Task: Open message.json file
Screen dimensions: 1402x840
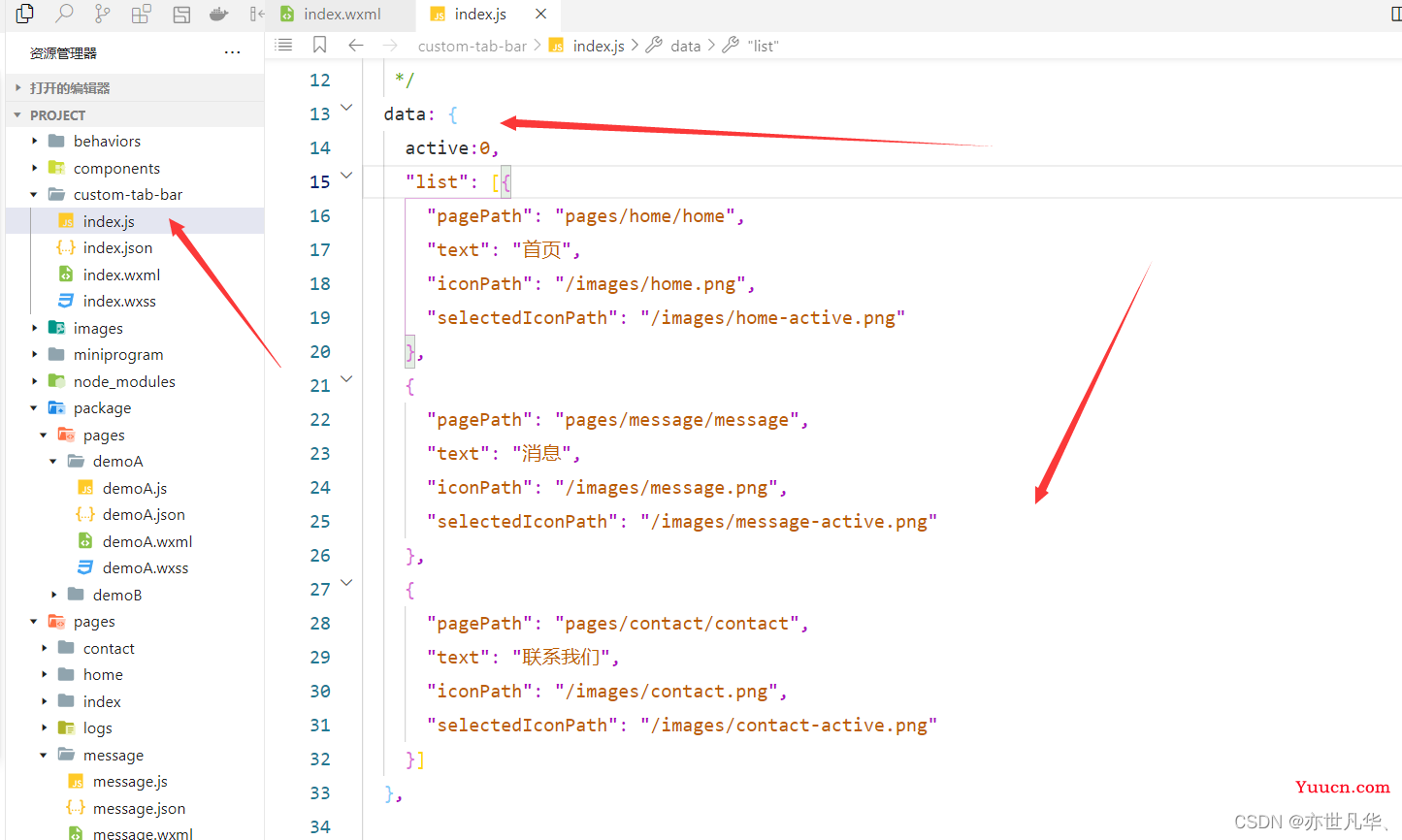Action: click(x=134, y=808)
